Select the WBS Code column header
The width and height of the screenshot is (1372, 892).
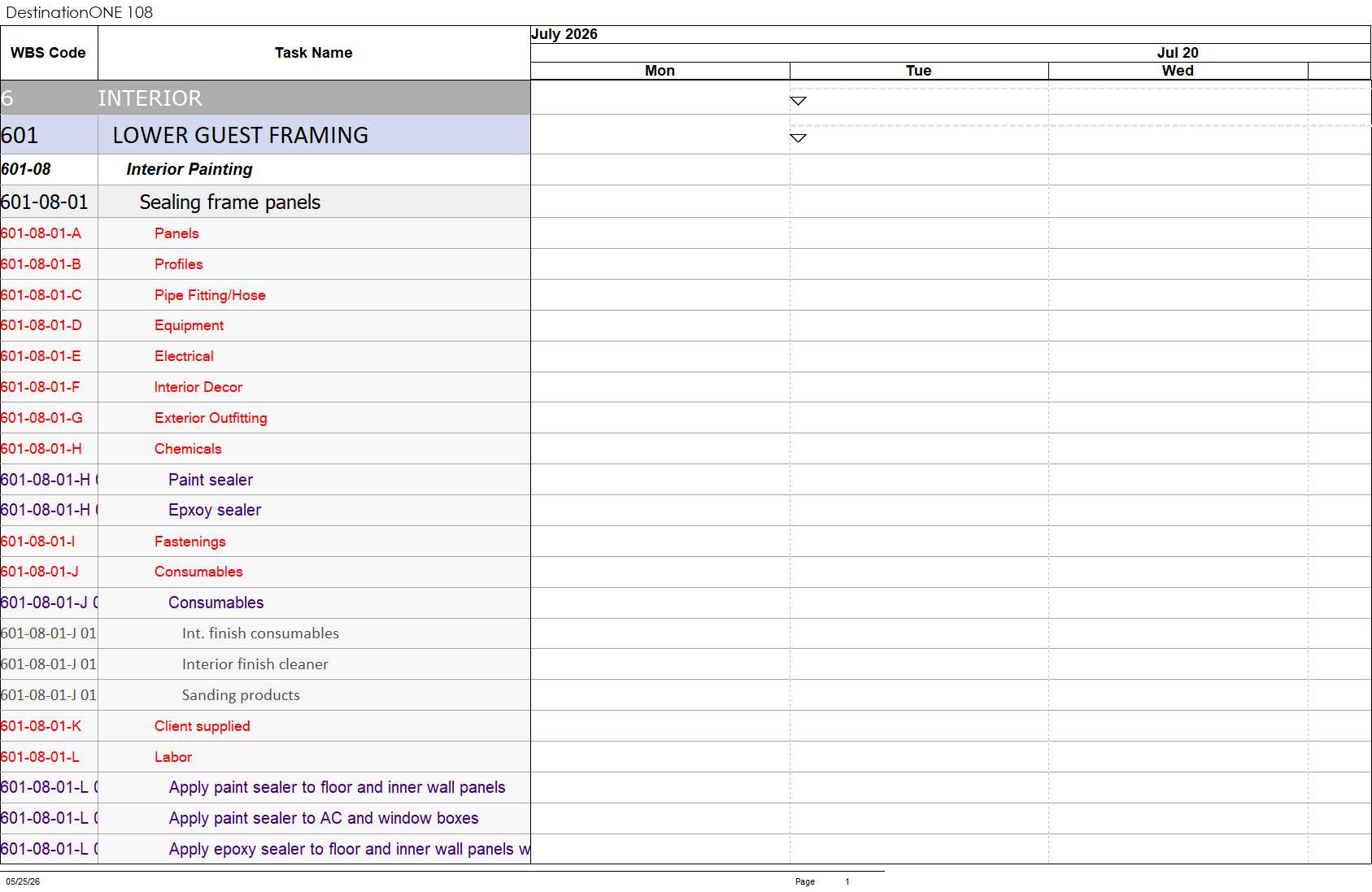pyautogui.click(x=48, y=53)
